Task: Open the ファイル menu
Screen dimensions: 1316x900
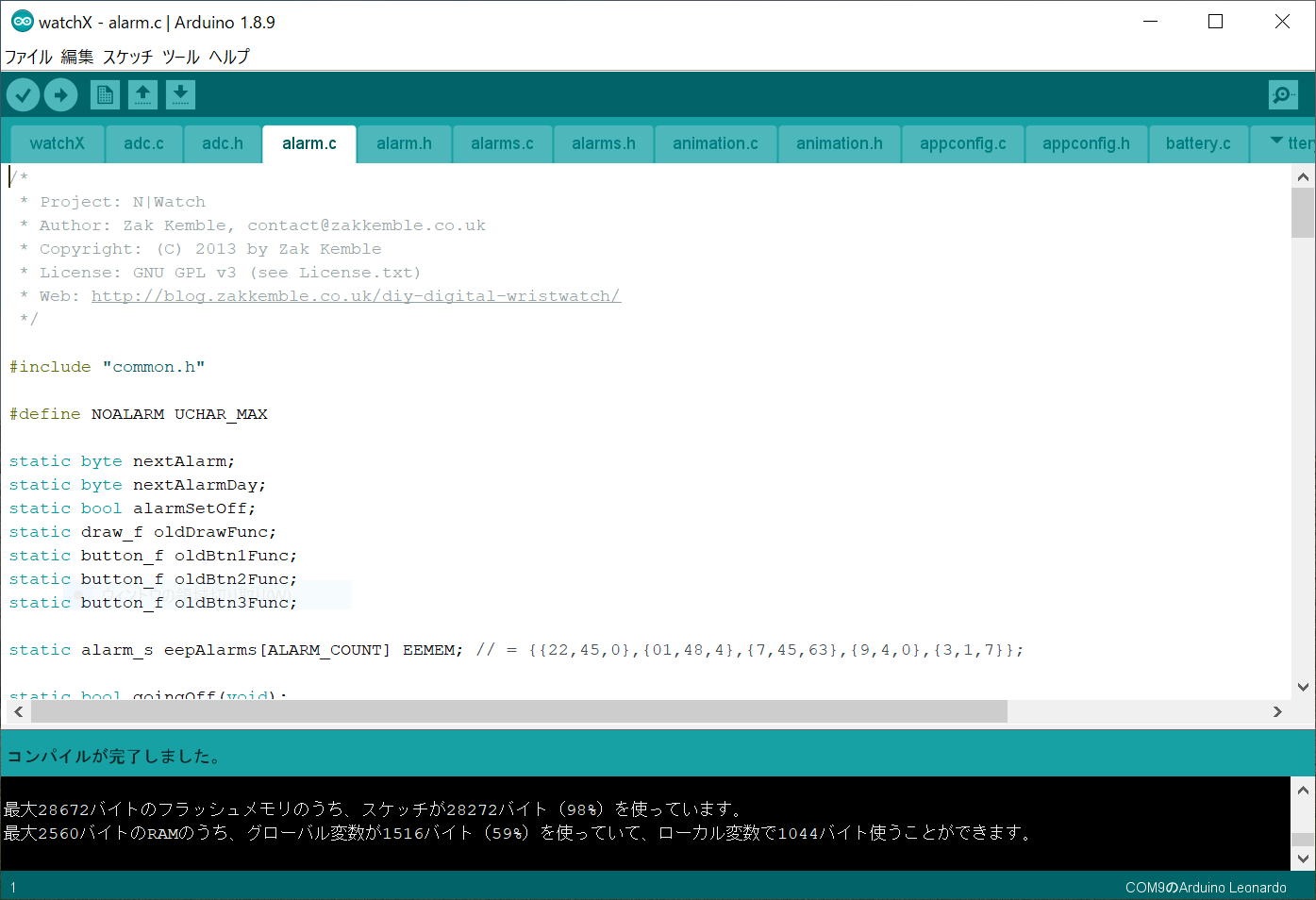Action: (x=28, y=57)
